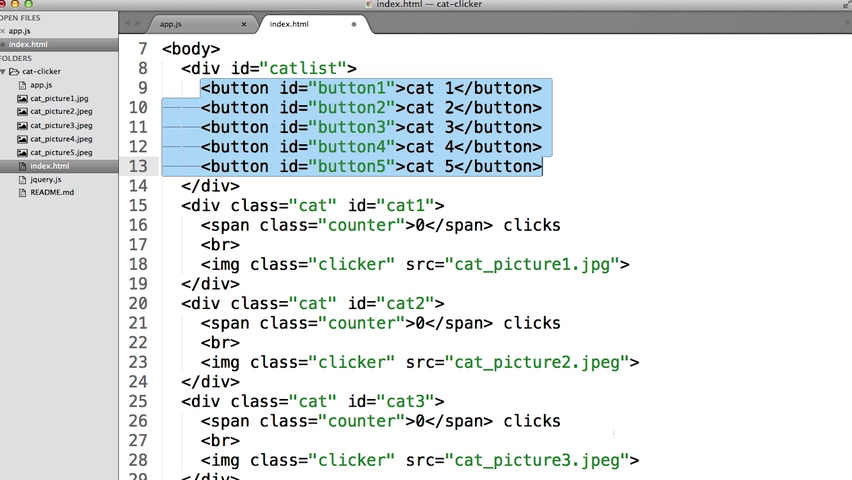Click line number 20 in gutter

(x=138, y=303)
